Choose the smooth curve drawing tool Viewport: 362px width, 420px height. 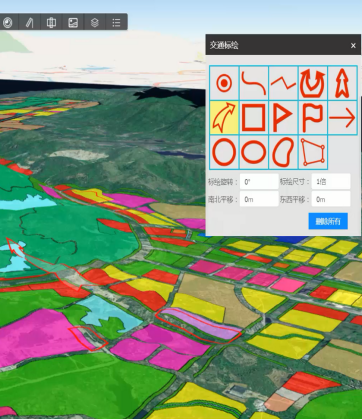point(254,83)
